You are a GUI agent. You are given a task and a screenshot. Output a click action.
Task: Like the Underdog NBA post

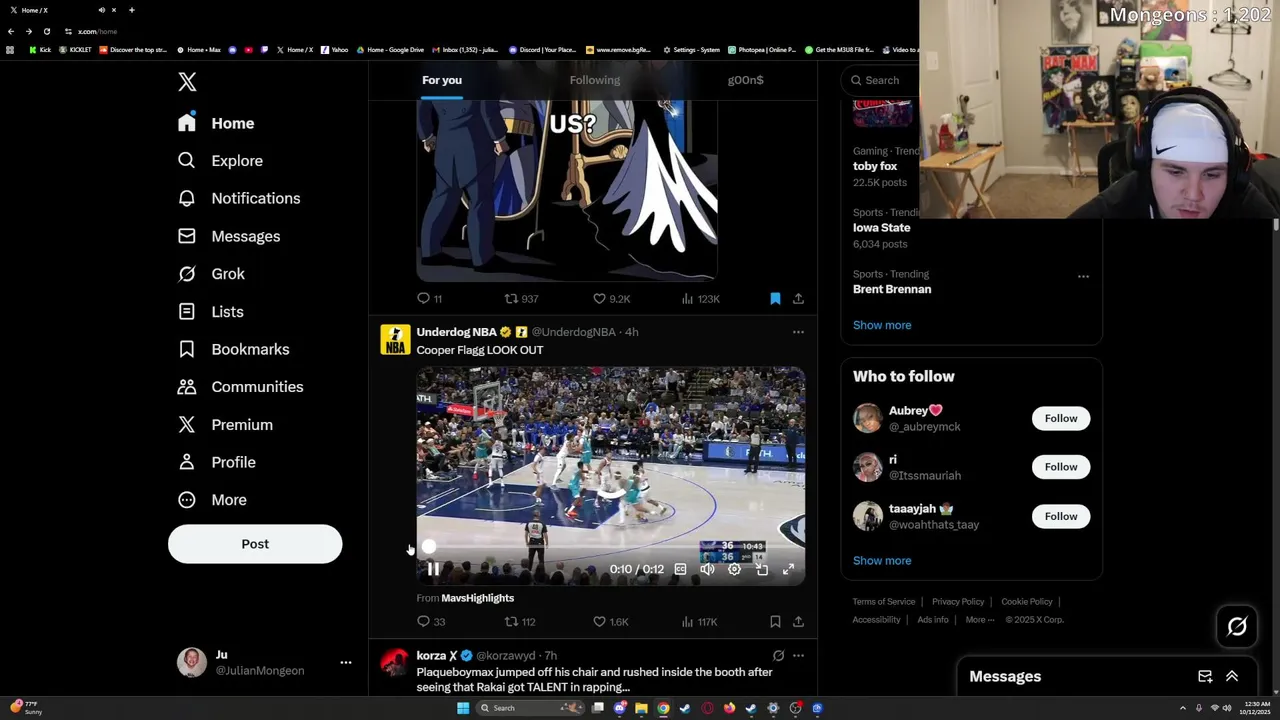pyautogui.click(x=610, y=622)
